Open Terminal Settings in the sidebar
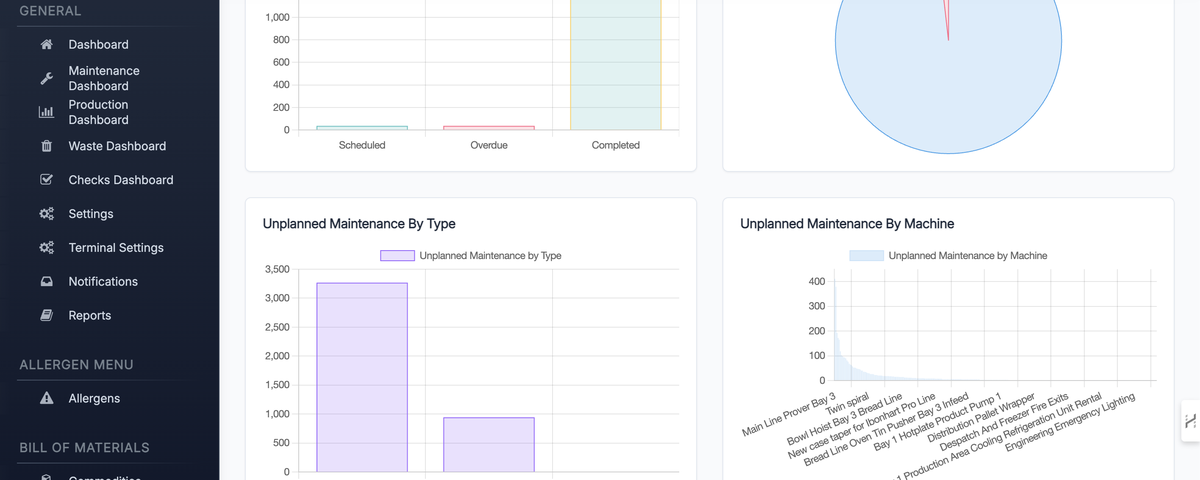This screenshot has height=480, width=1200. 116,248
